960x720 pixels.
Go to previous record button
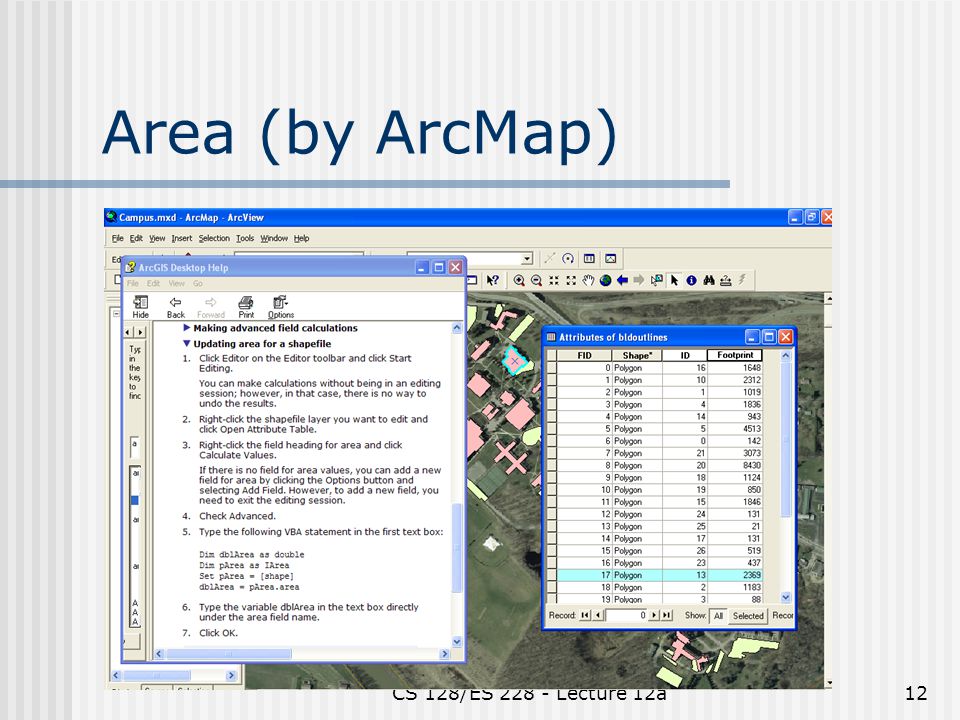pos(598,615)
